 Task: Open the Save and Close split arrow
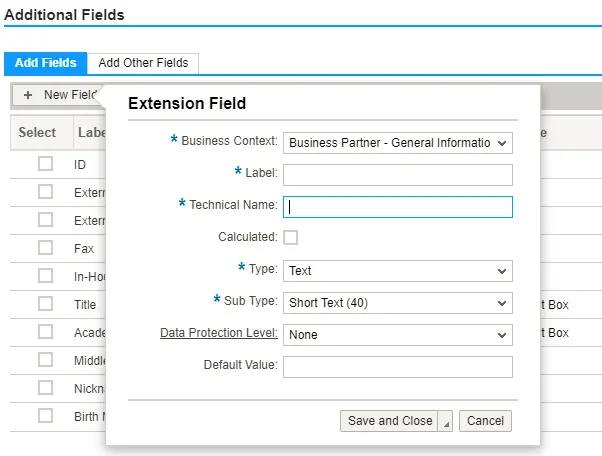pos(446,422)
